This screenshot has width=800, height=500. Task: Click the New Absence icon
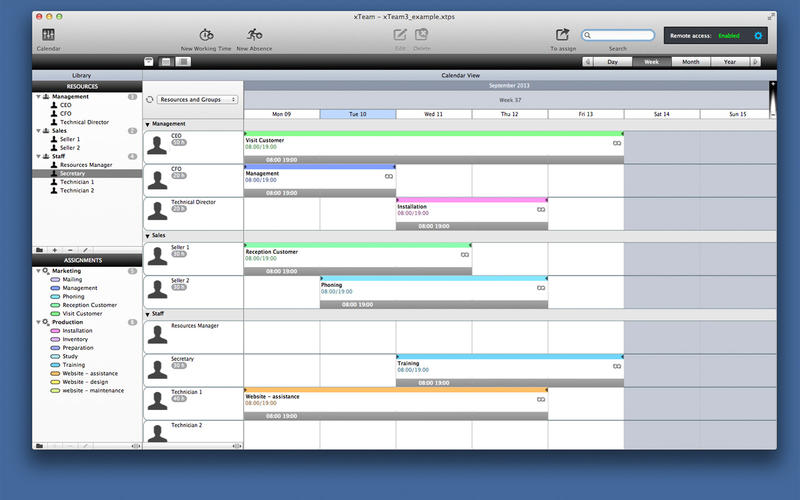pos(254,35)
